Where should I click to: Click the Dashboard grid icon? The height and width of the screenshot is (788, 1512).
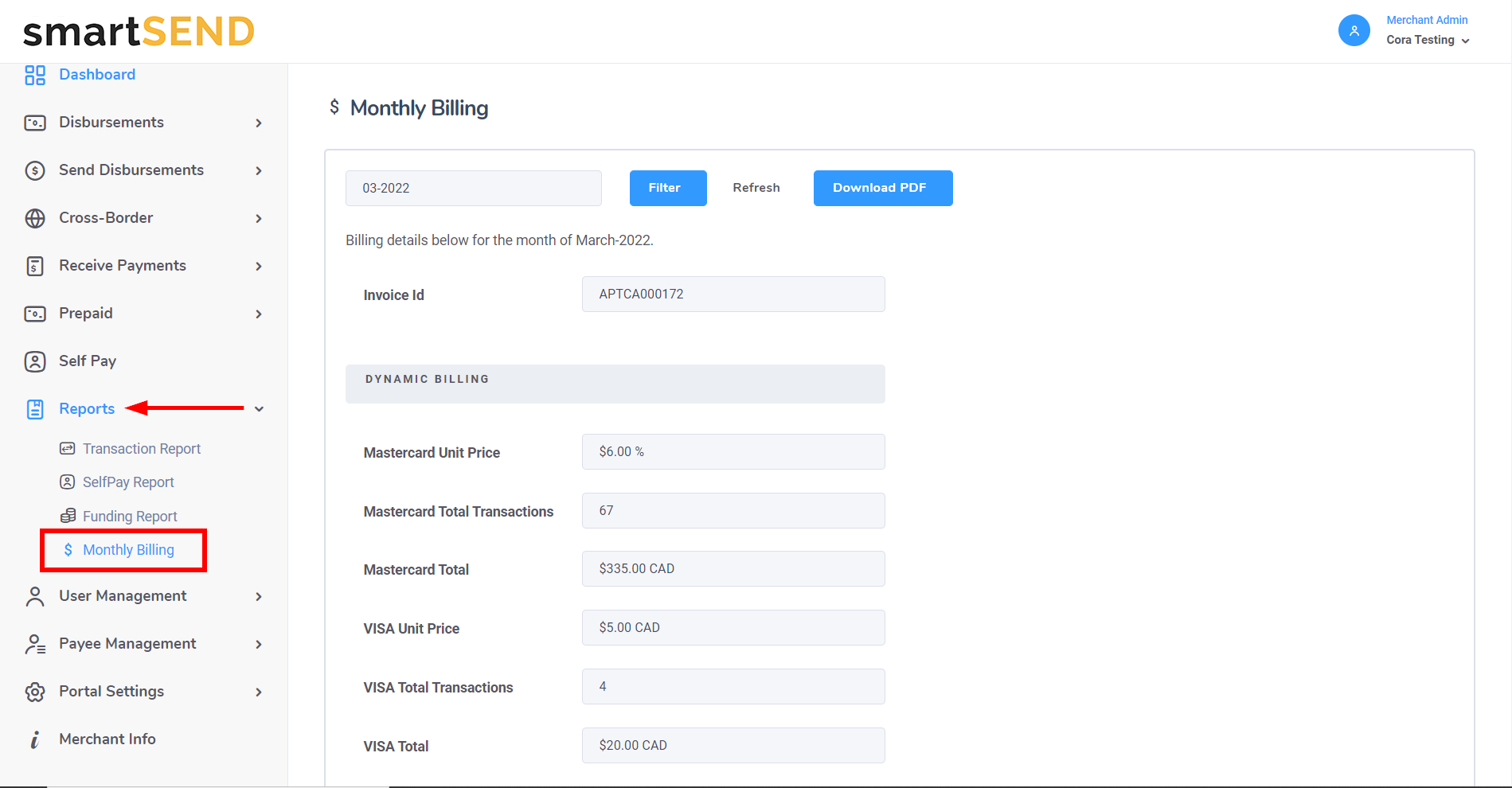(35, 75)
